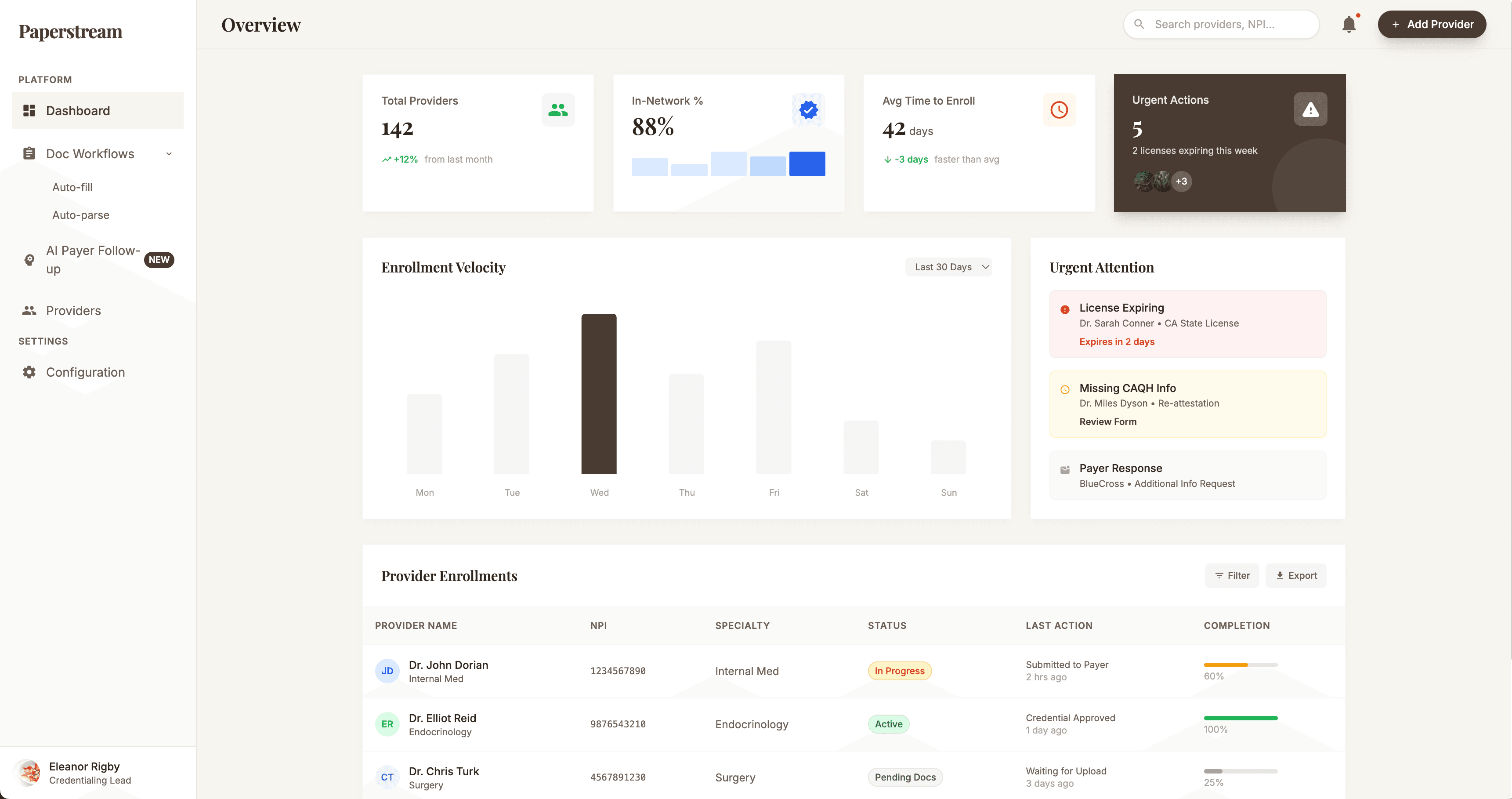Click the notification bell icon
The width and height of the screenshot is (1512, 799).
click(1349, 24)
